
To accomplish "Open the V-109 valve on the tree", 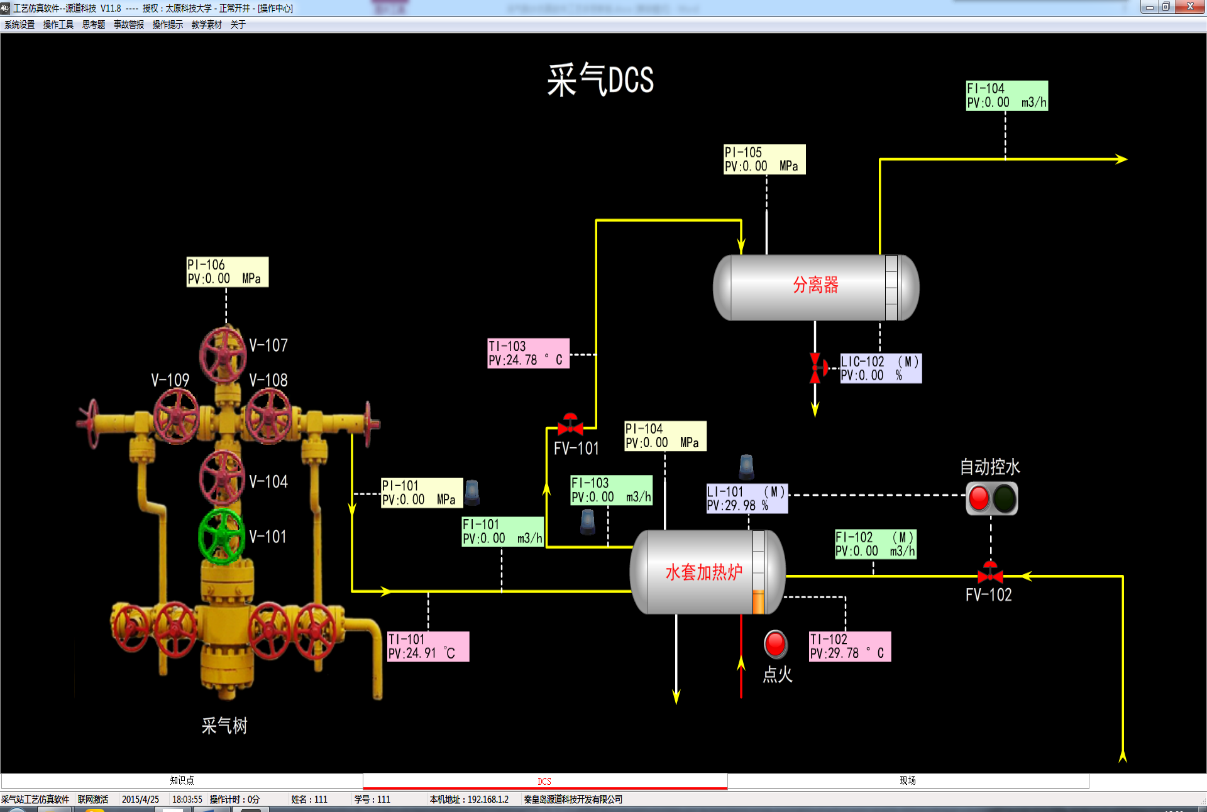I will tap(178, 414).
